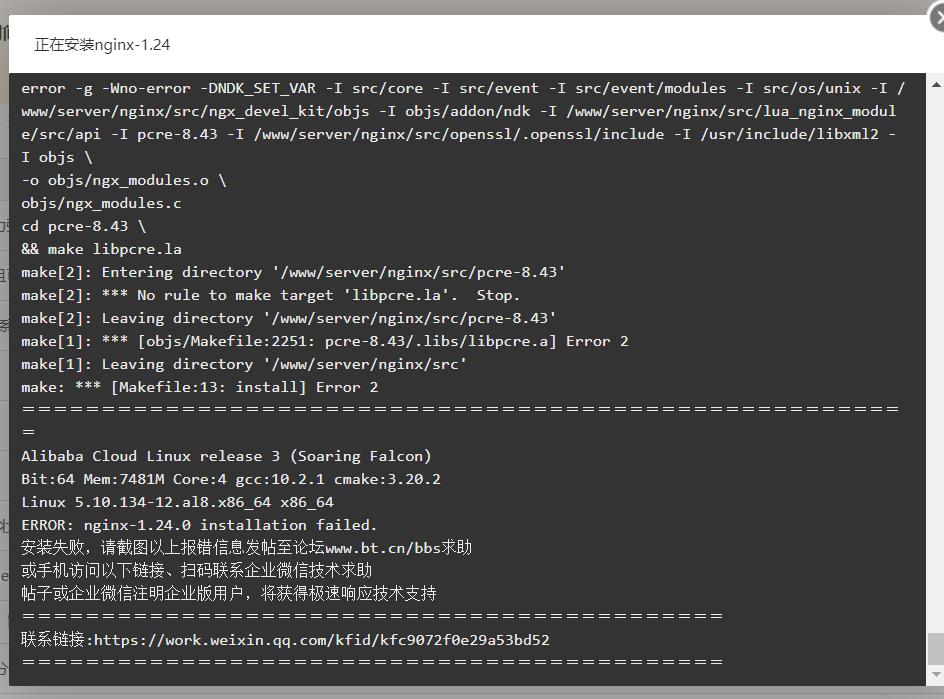Click the Linux 5.10.134 kernel version line
This screenshot has height=699, width=944.
pos(177,502)
